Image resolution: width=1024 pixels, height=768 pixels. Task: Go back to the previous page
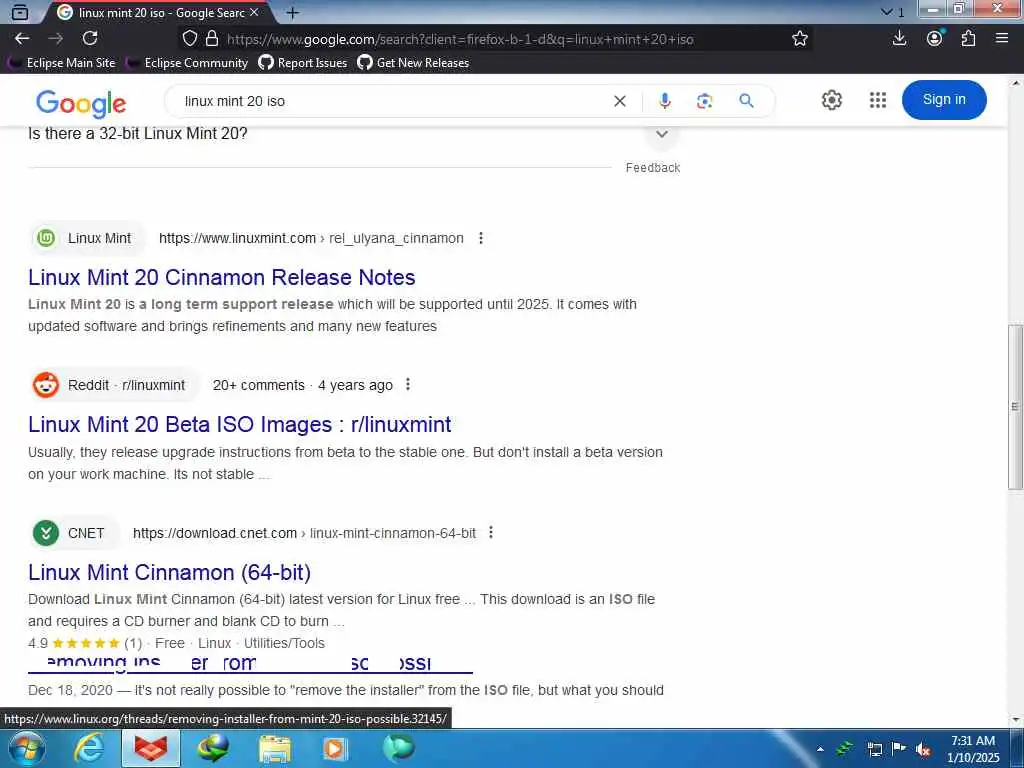coord(22,39)
